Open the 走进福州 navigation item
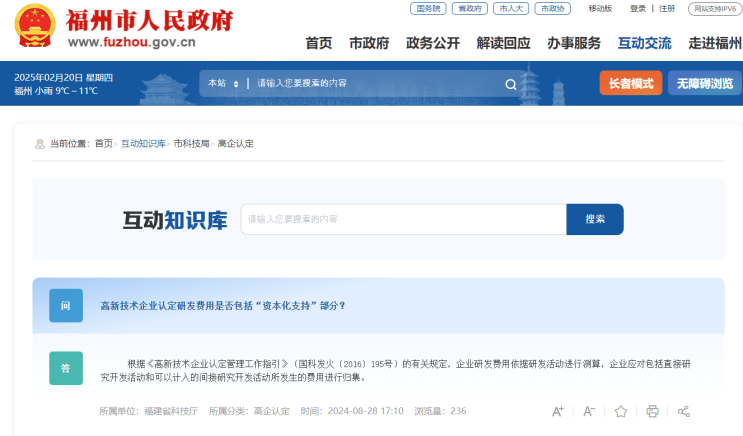Image resolution: width=743 pixels, height=436 pixels. pos(715,43)
